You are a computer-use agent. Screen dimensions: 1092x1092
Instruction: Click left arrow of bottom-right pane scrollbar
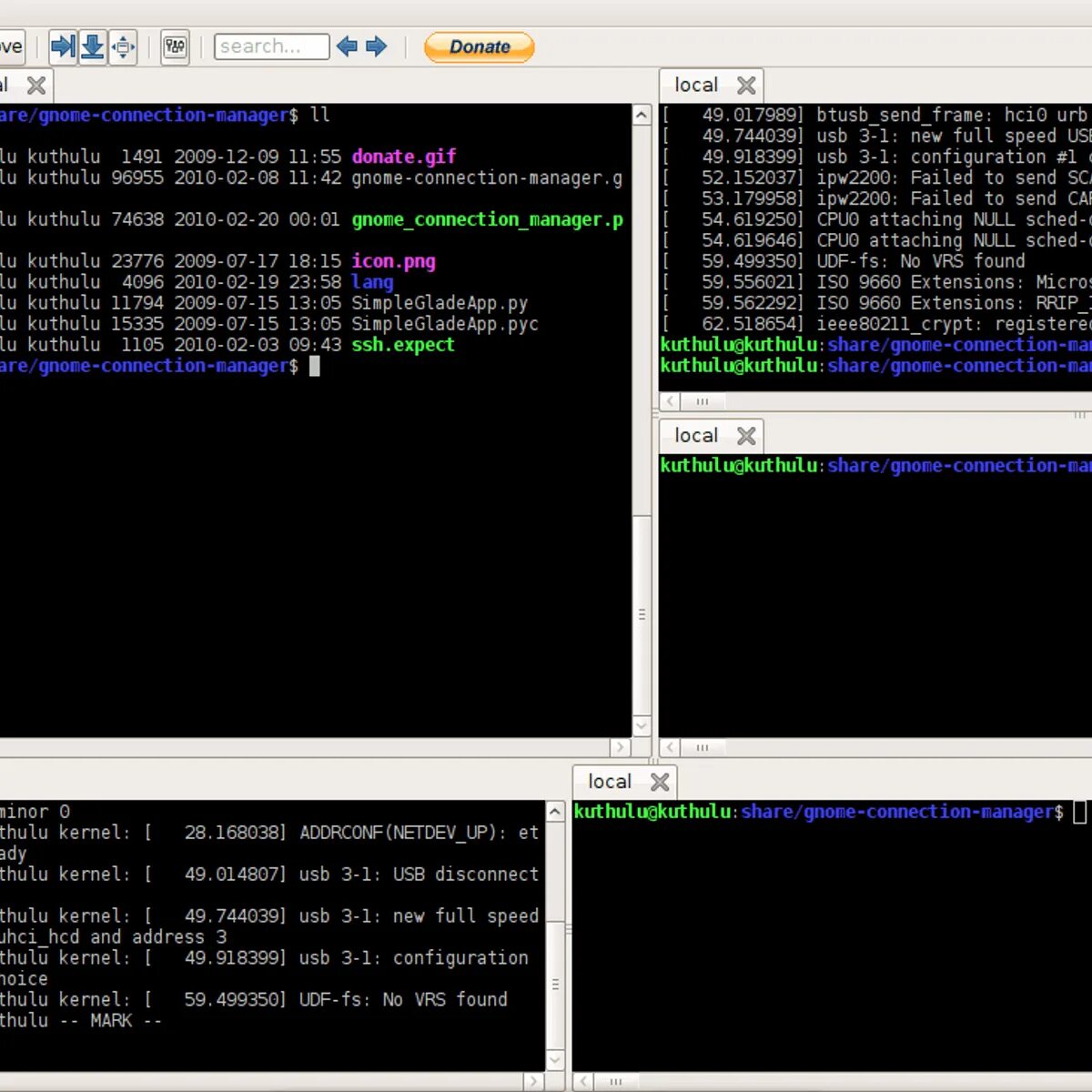[x=583, y=1081]
